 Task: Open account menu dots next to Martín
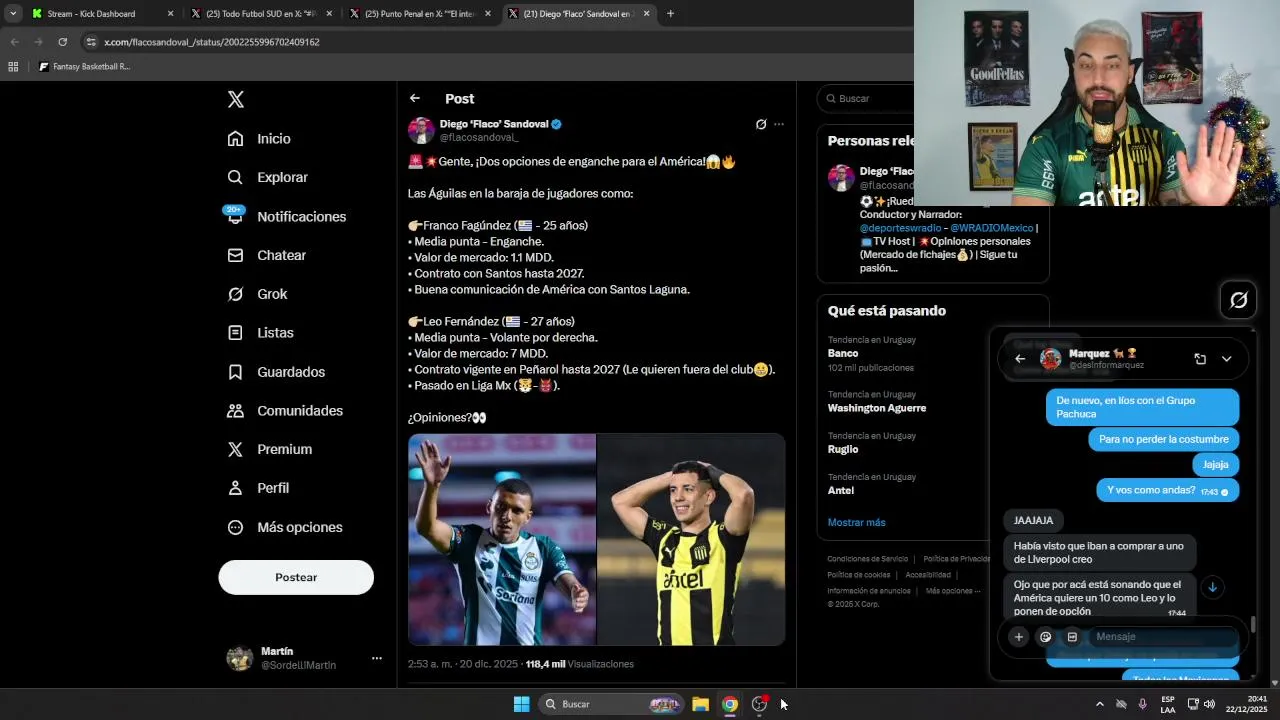(x=377, y=658)
